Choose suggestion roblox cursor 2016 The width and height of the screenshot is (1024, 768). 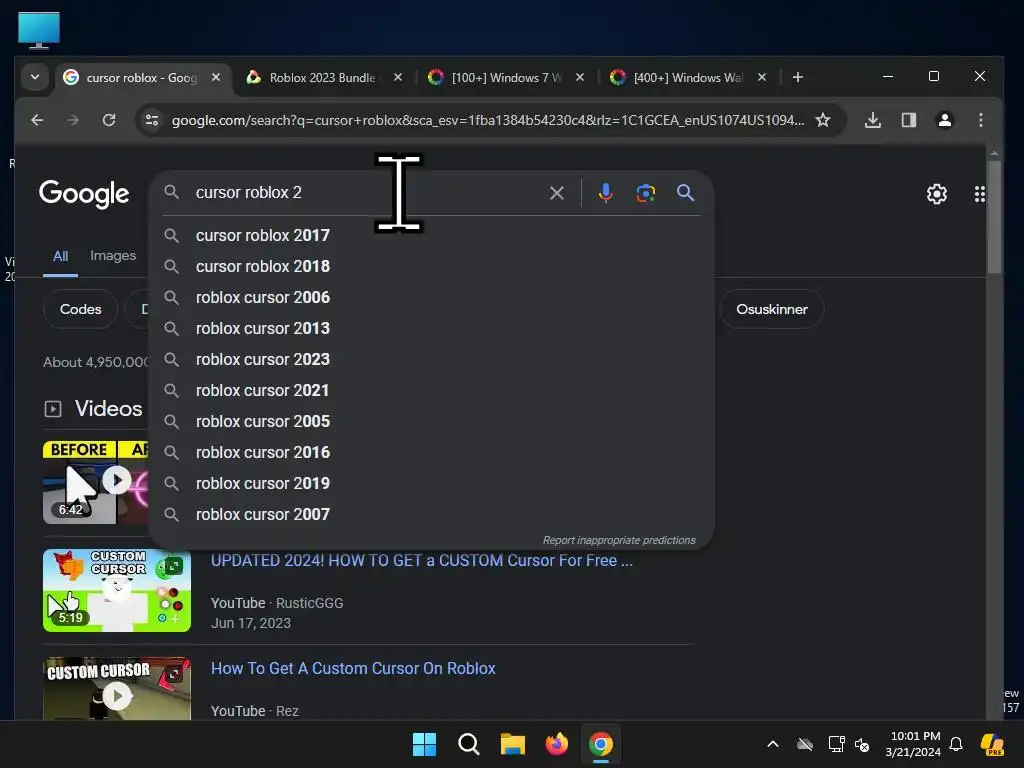coord(431,453)
